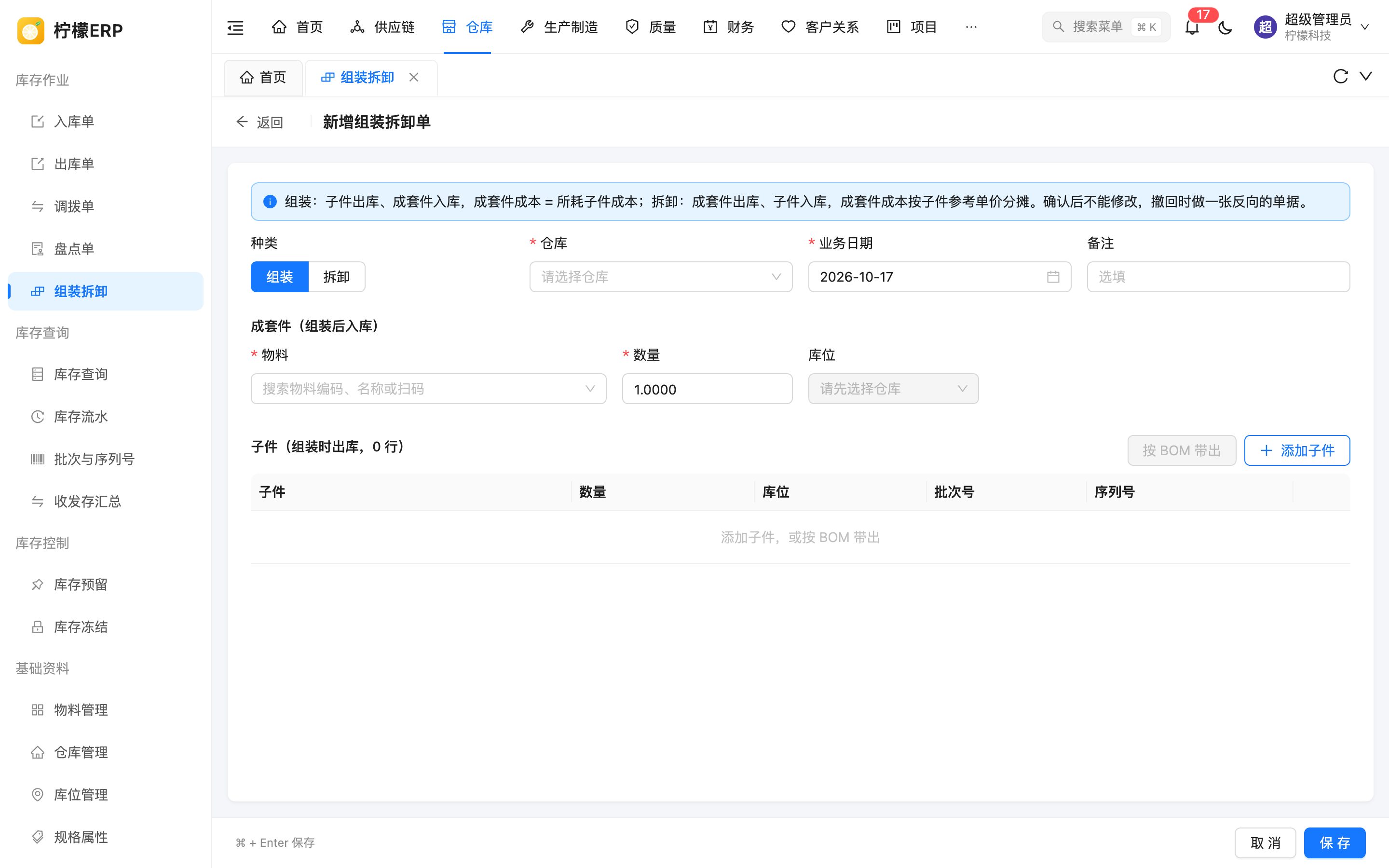
Task: Open the 物料 search dropdown
Action: tap(428, 389)
